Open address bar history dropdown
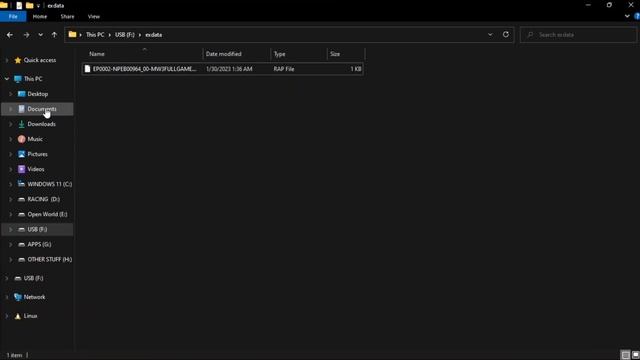This screenshot has width=640, height=360. 490,35
